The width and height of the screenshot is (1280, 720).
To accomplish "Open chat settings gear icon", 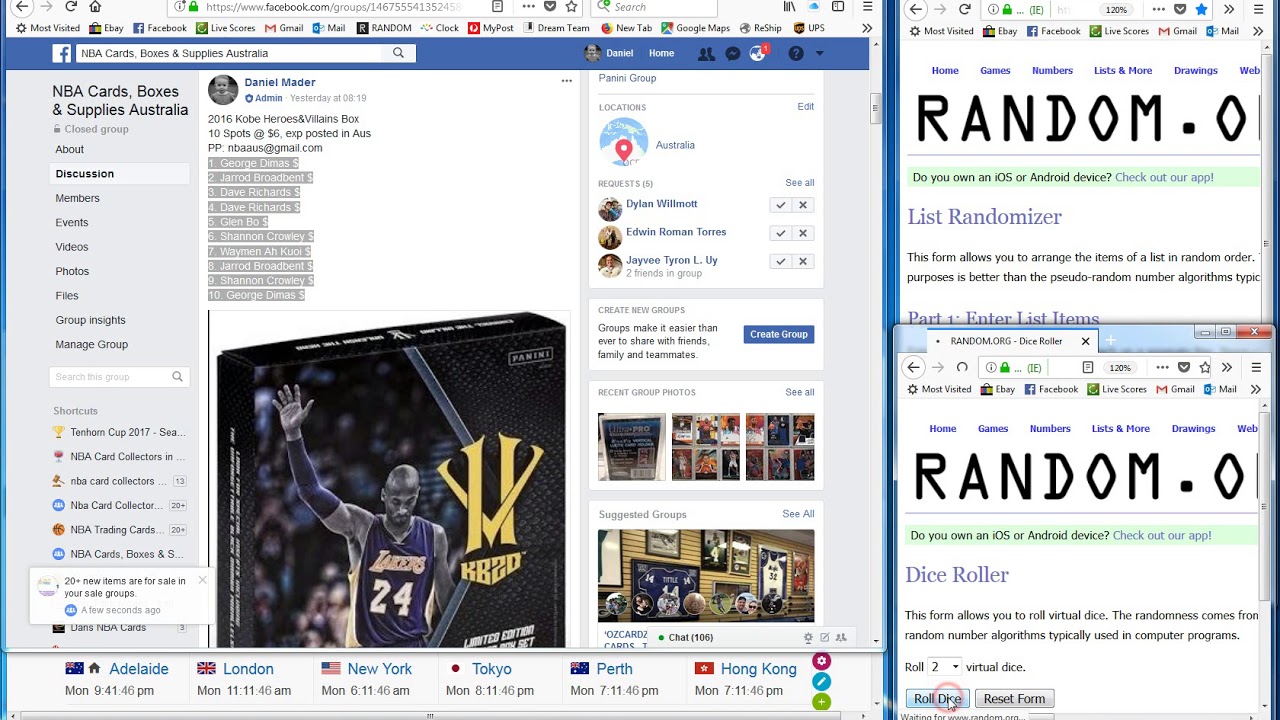I will [x=808, y=637].
